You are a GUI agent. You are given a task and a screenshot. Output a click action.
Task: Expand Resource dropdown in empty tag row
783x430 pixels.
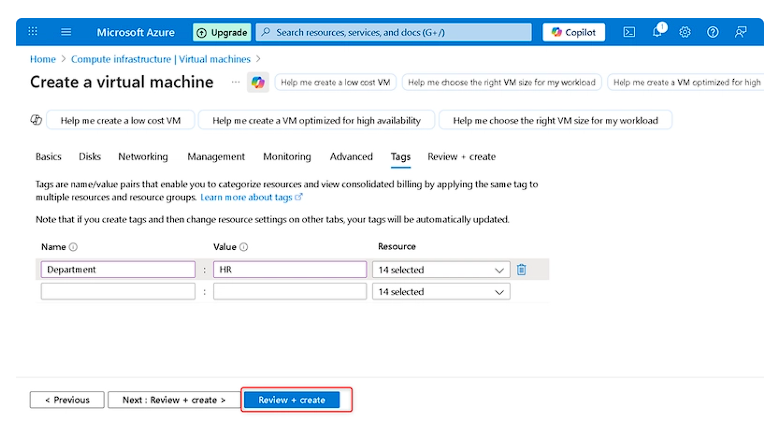click(441, 292)
